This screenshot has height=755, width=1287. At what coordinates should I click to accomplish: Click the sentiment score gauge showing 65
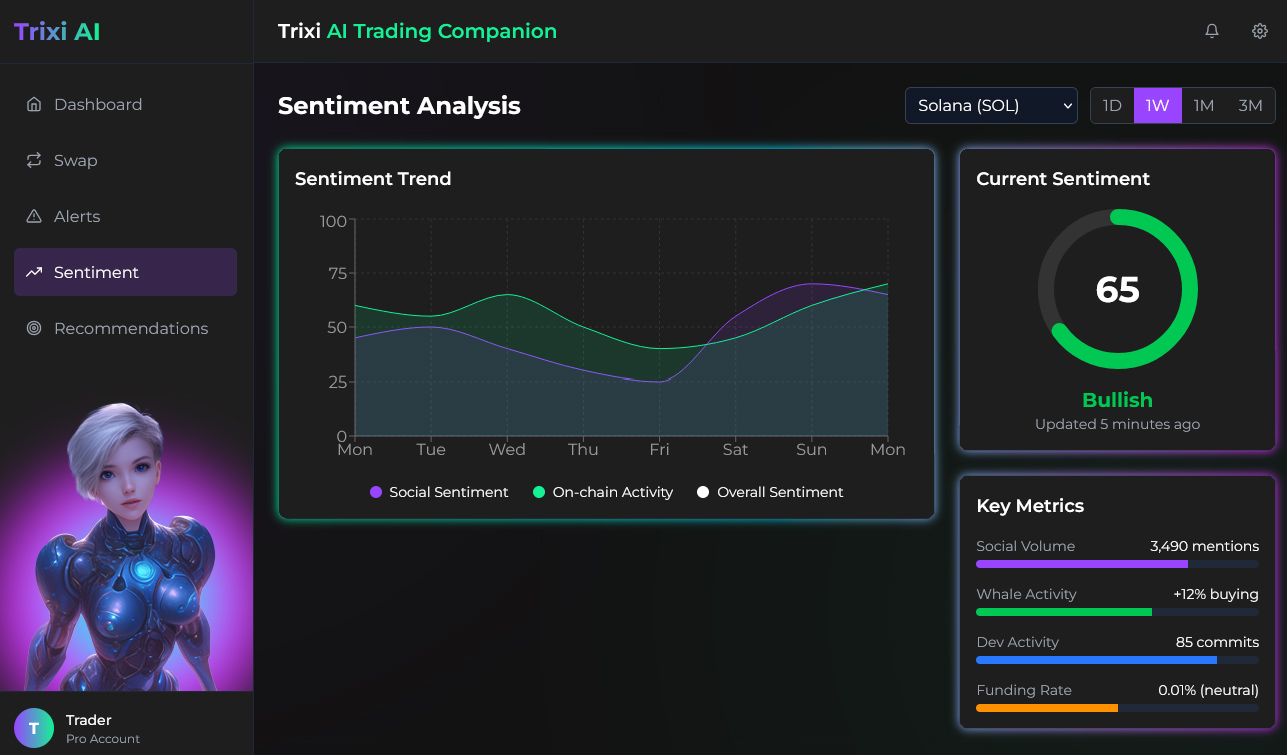point(1117,289)
